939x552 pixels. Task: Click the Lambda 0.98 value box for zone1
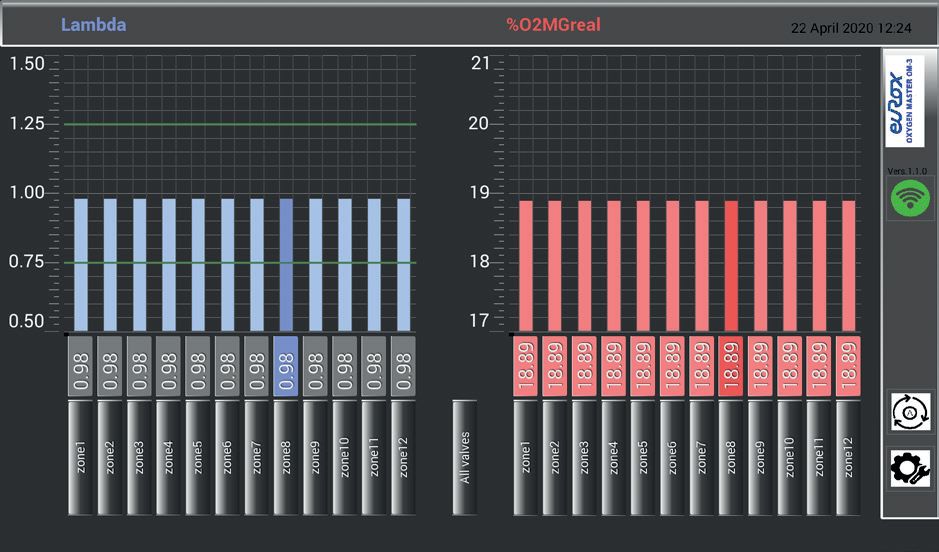point(81,365)
